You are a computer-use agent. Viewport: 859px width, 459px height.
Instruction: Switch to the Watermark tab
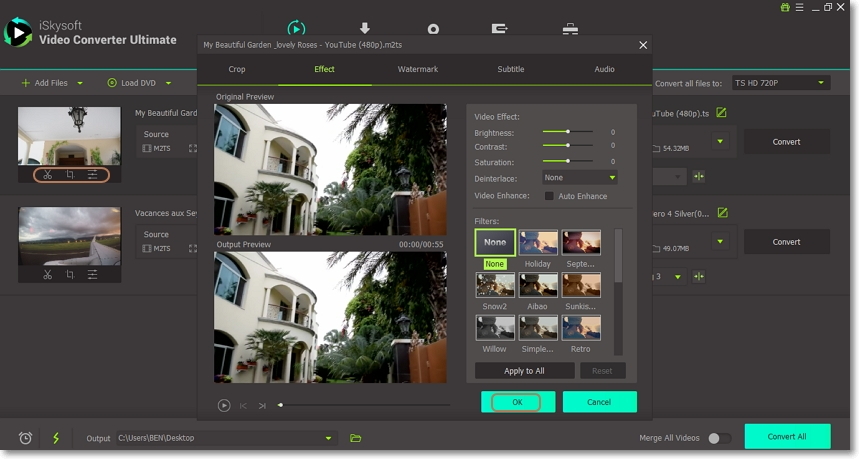pos(417,69)
